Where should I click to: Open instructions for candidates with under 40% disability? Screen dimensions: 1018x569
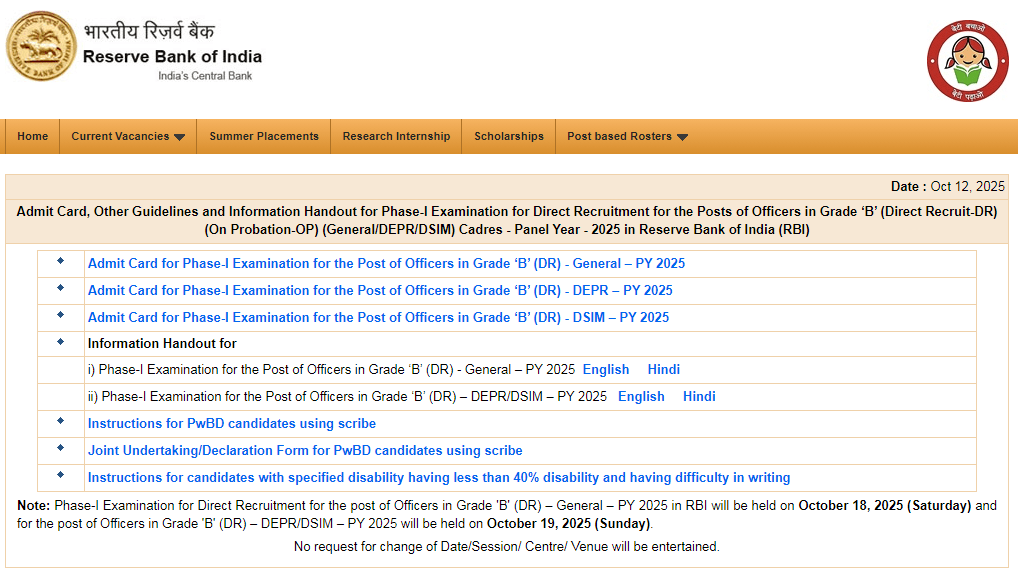(x=439, y=478)
